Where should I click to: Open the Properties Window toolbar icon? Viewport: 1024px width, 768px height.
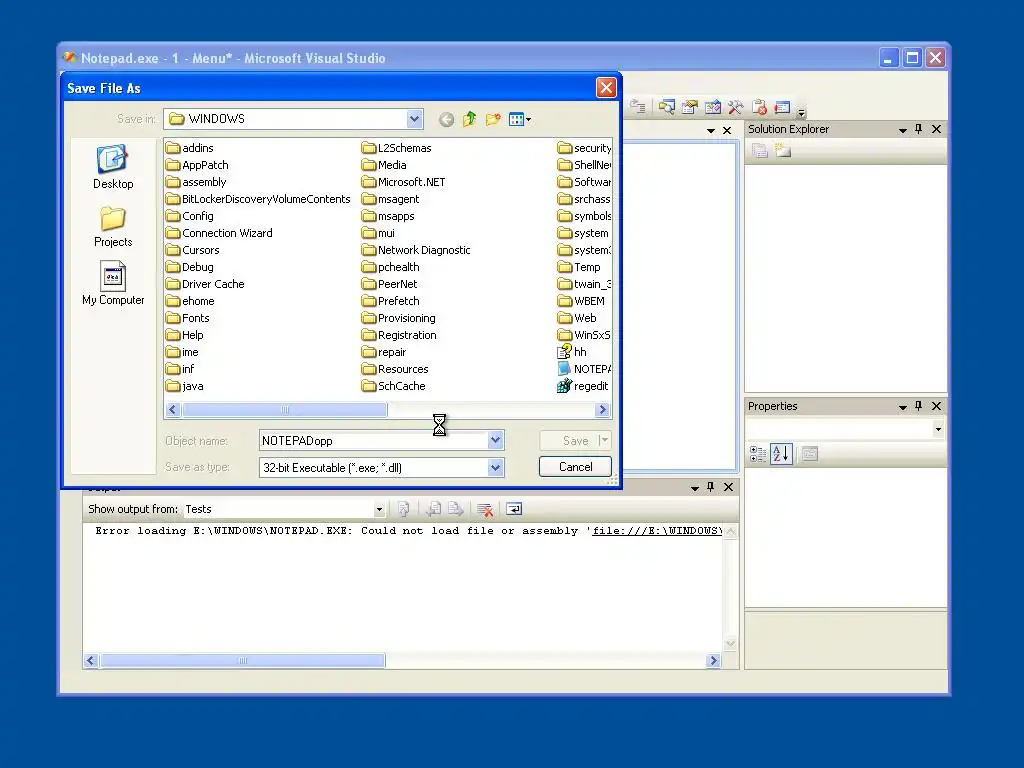tap(690, 107)
